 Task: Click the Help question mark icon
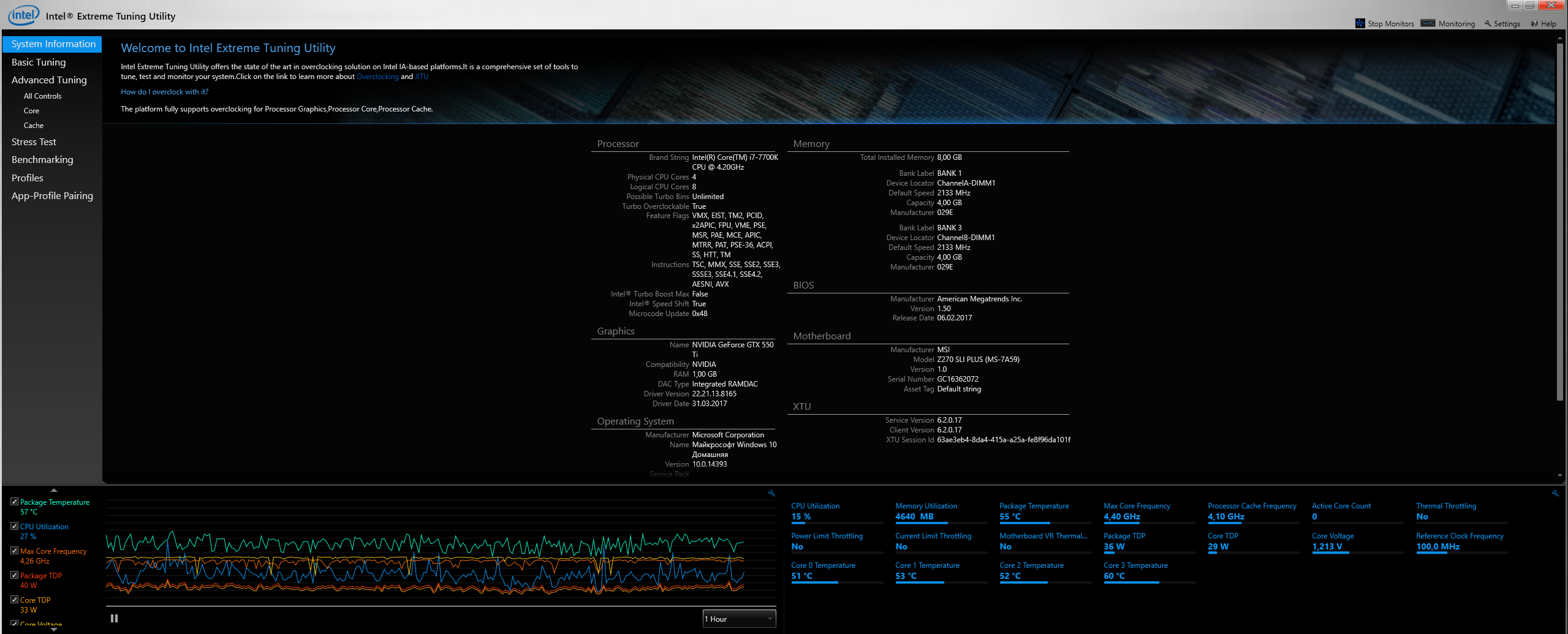1534,24
